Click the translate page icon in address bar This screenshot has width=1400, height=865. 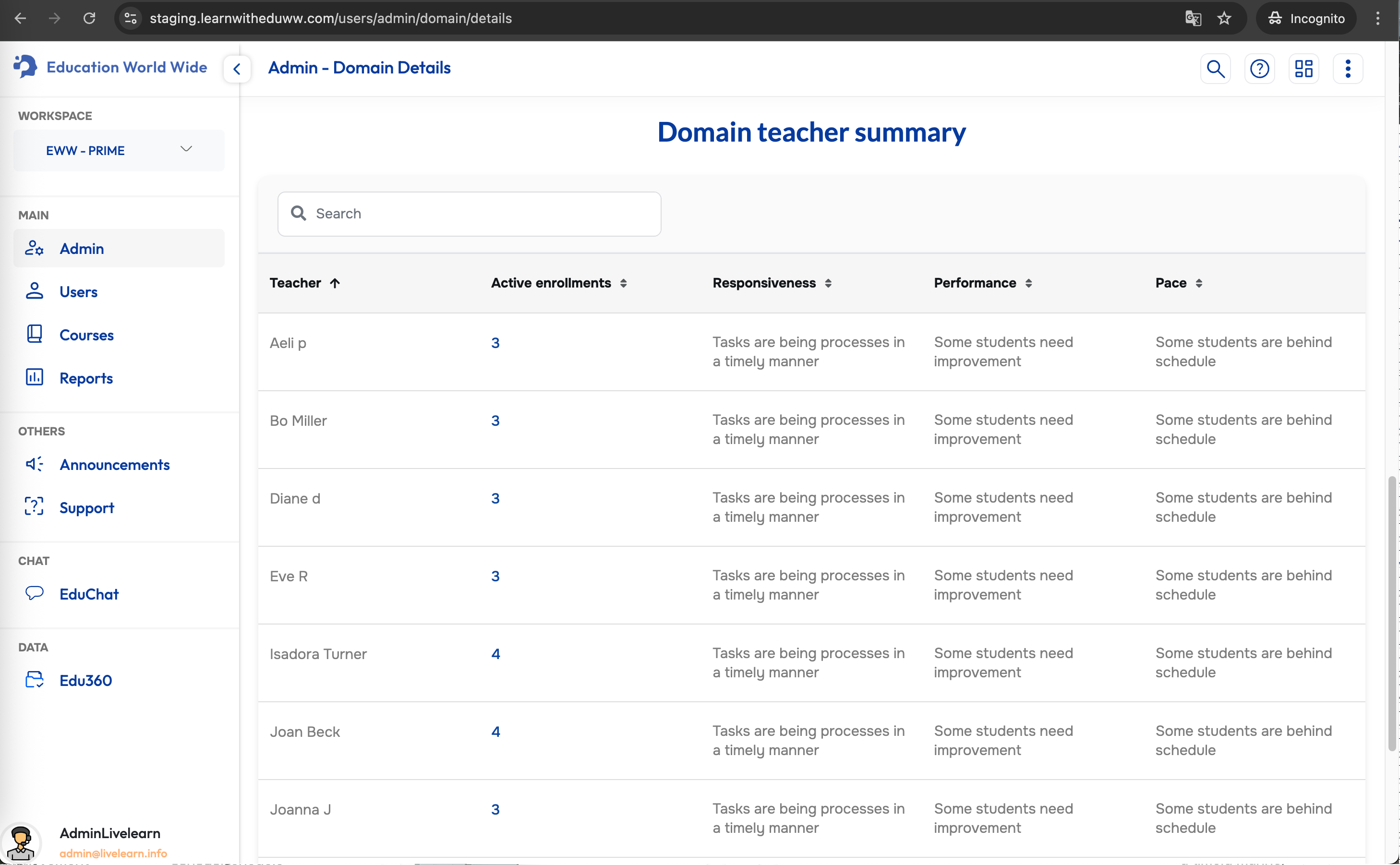tap(1192, 18)
